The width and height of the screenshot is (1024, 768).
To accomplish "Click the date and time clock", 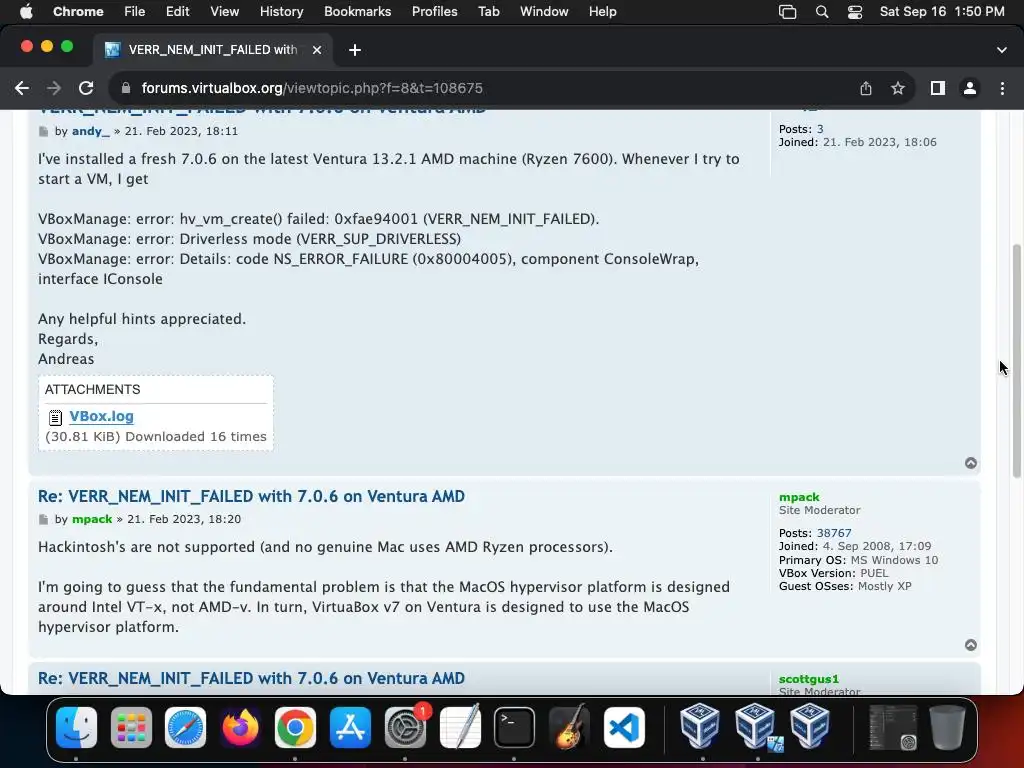I will [942, 12].
